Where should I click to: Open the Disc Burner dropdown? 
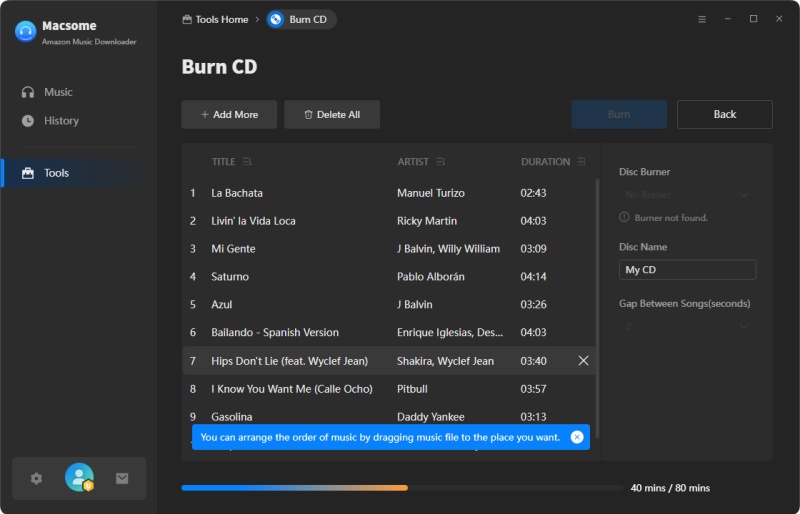point(687,195)
